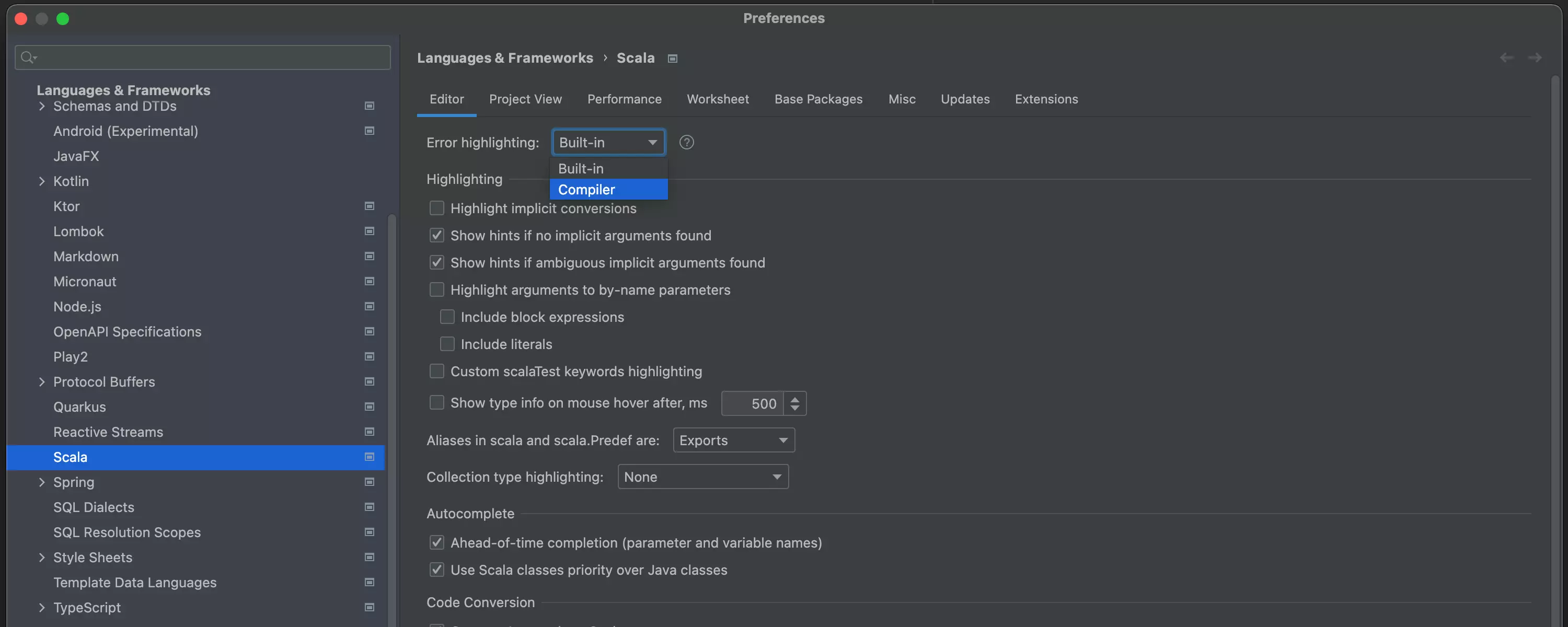Expand the Style Sheets section

(x=42, y=557)
